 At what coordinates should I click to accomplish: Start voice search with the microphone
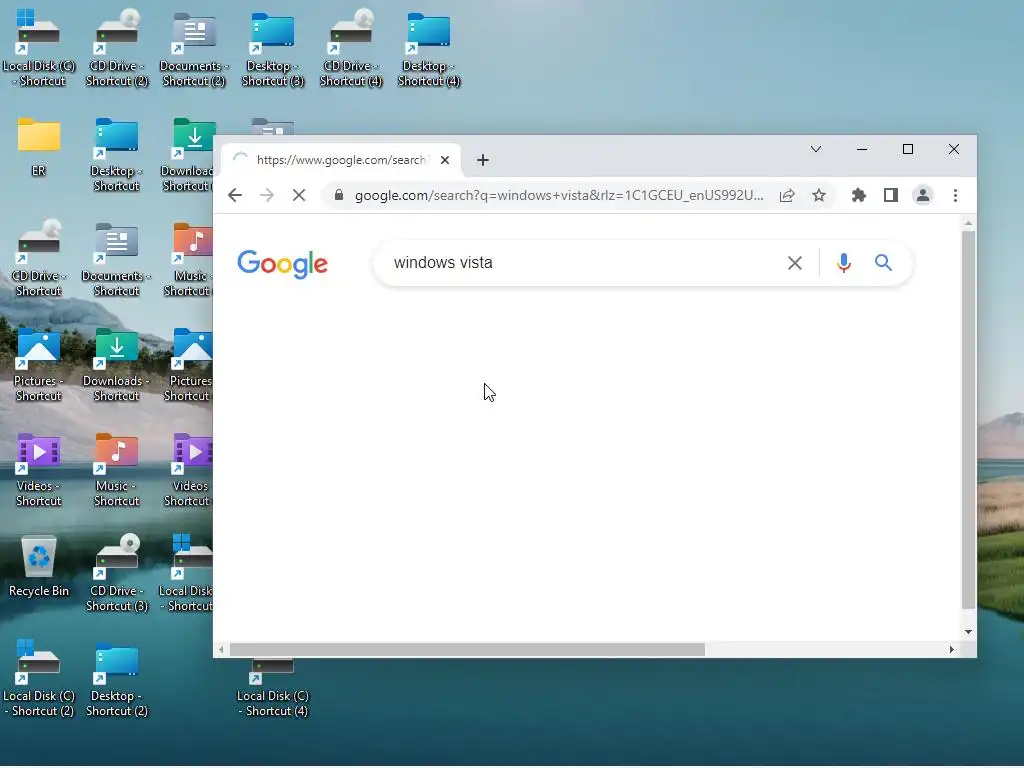(844, 263)
